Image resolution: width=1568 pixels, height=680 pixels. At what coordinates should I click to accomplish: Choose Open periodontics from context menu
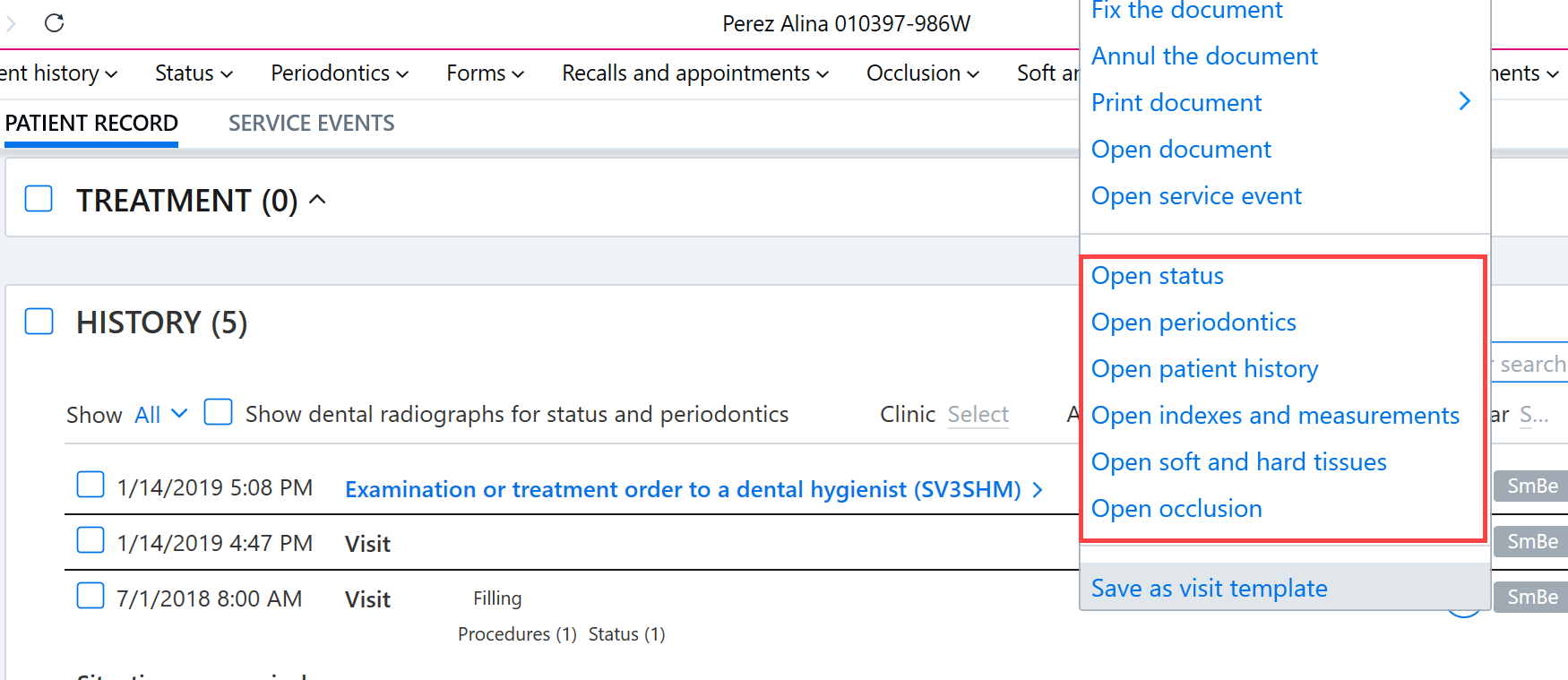1193,323
